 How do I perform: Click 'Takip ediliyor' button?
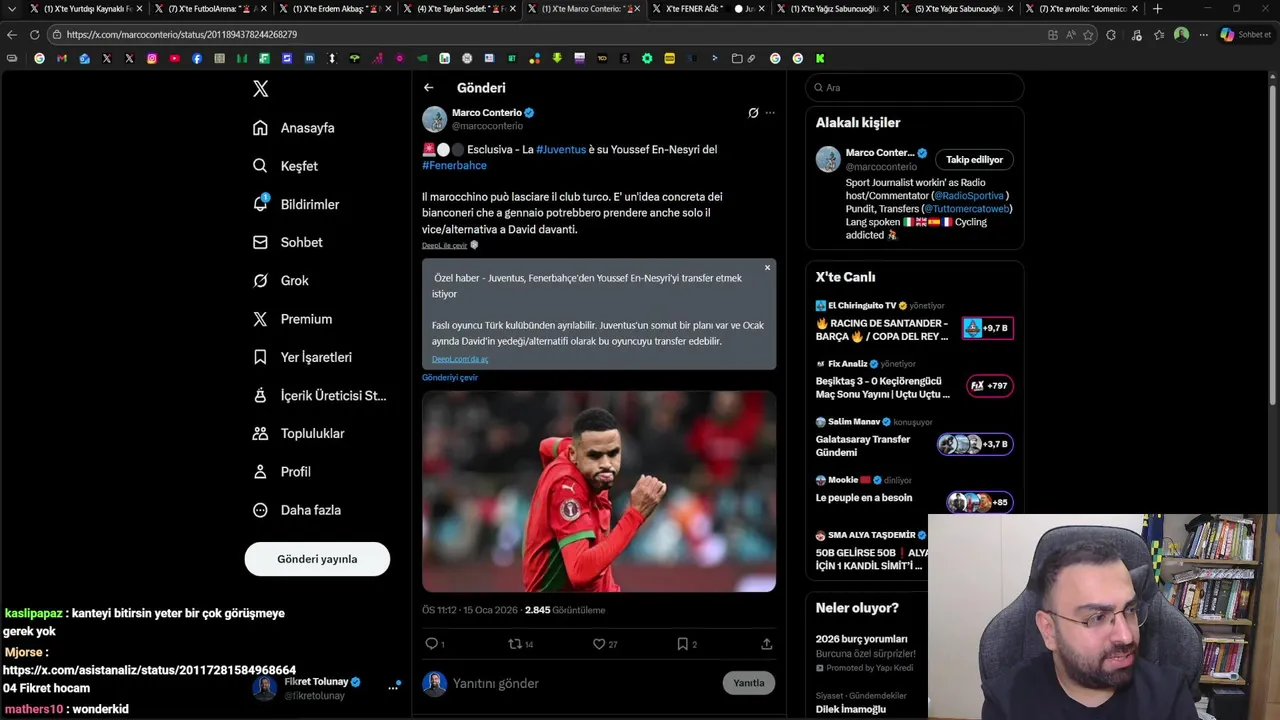(974, 160)
